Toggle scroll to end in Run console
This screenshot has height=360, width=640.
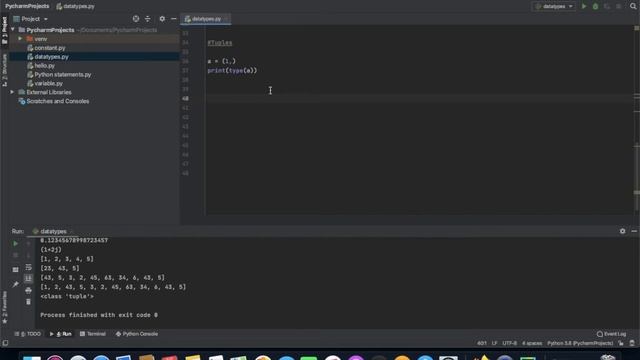[28, 278]
